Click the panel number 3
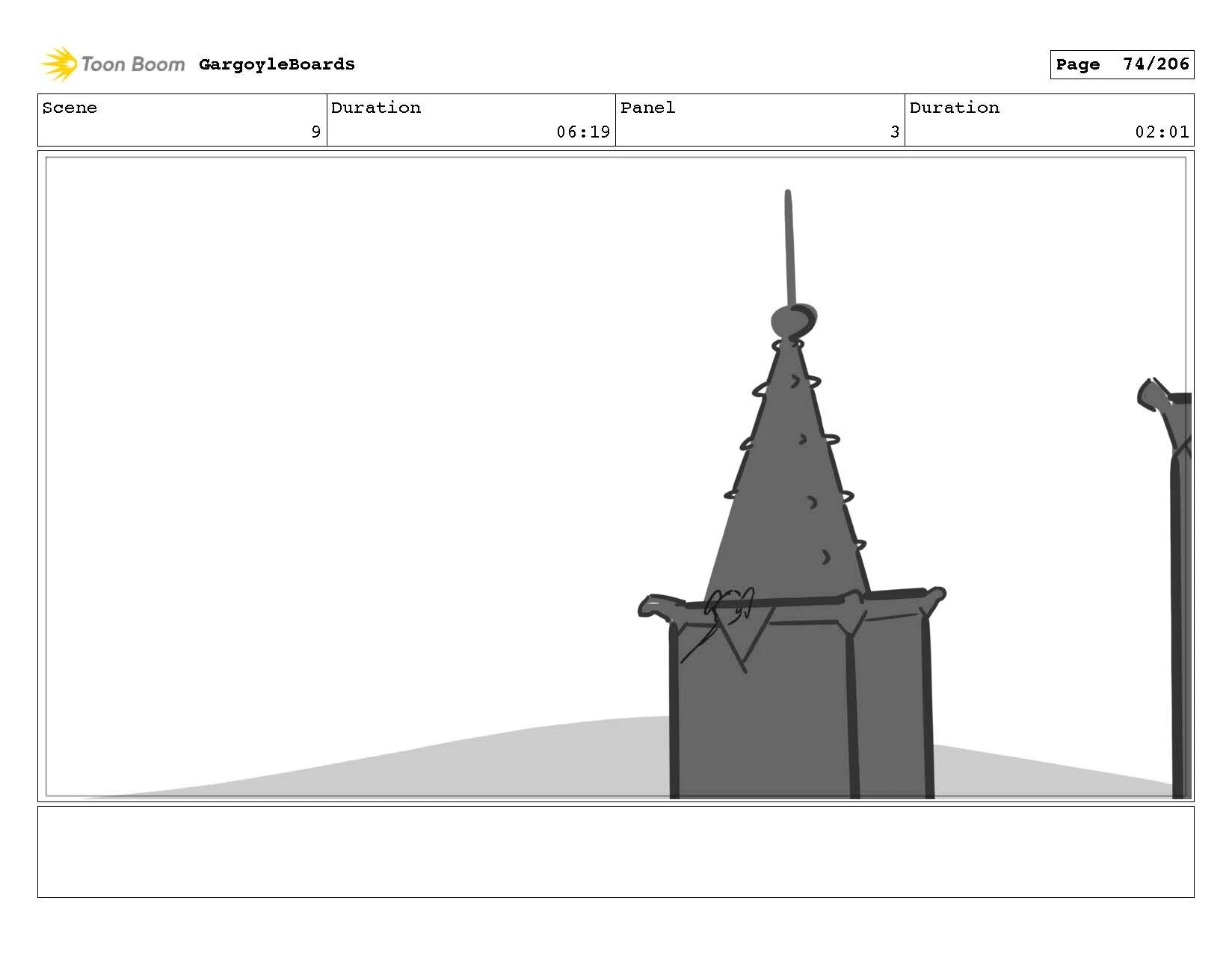This screenshot has width=1232, height=954. [894, 132]
